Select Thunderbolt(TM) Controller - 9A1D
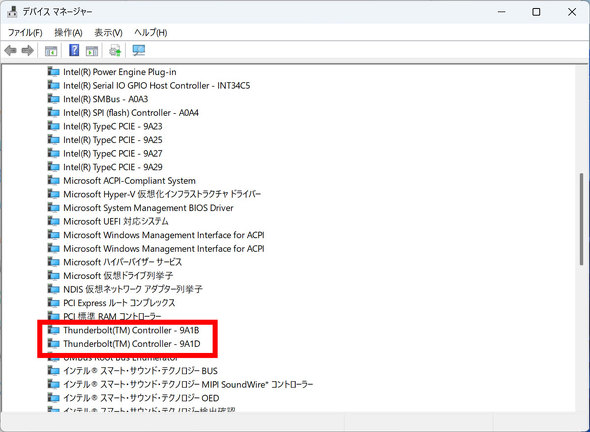The width and height of the screenshot is (590, 432). [x=132, y=344]
